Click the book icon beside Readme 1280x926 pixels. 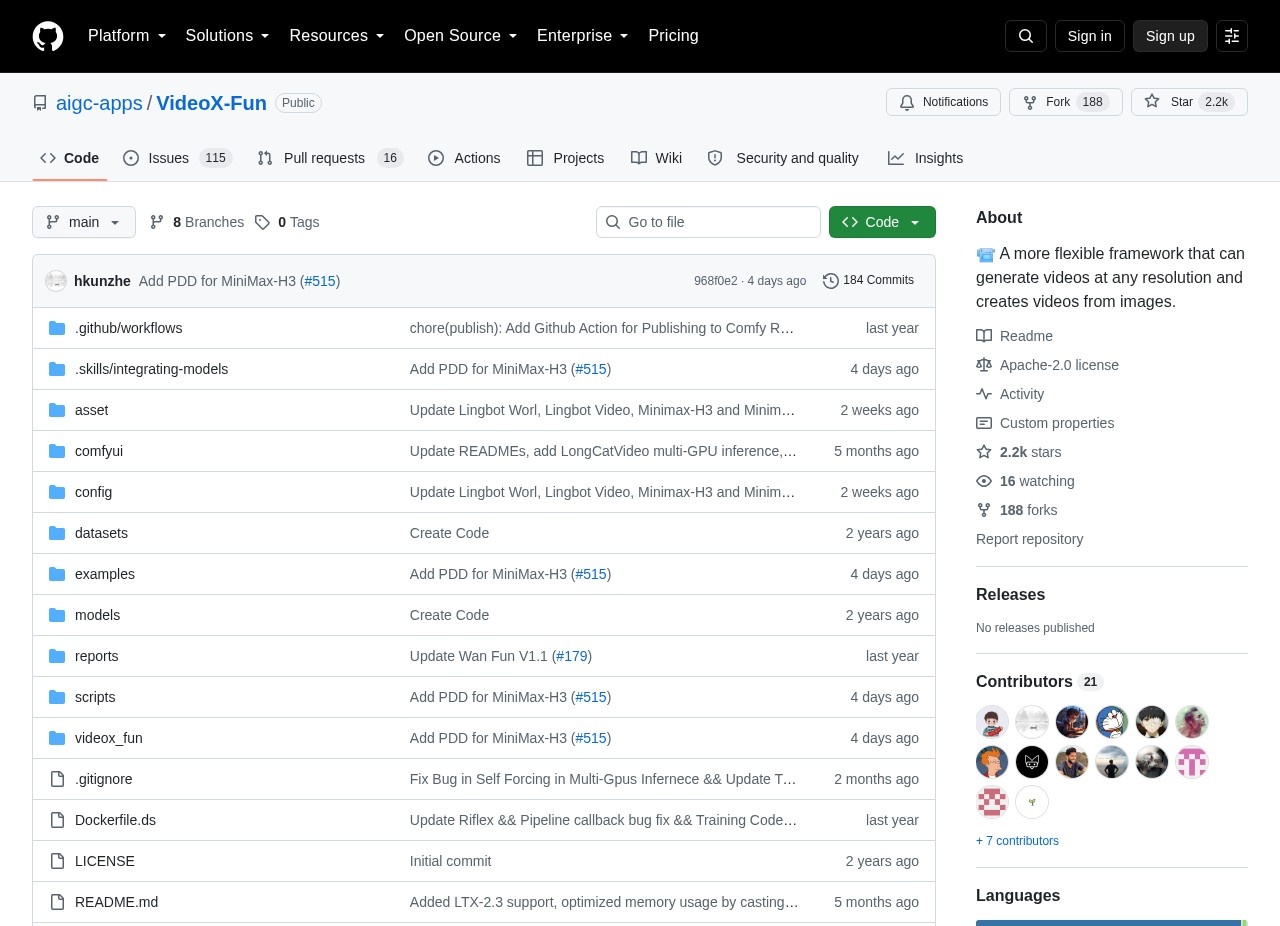click(984, 336)
